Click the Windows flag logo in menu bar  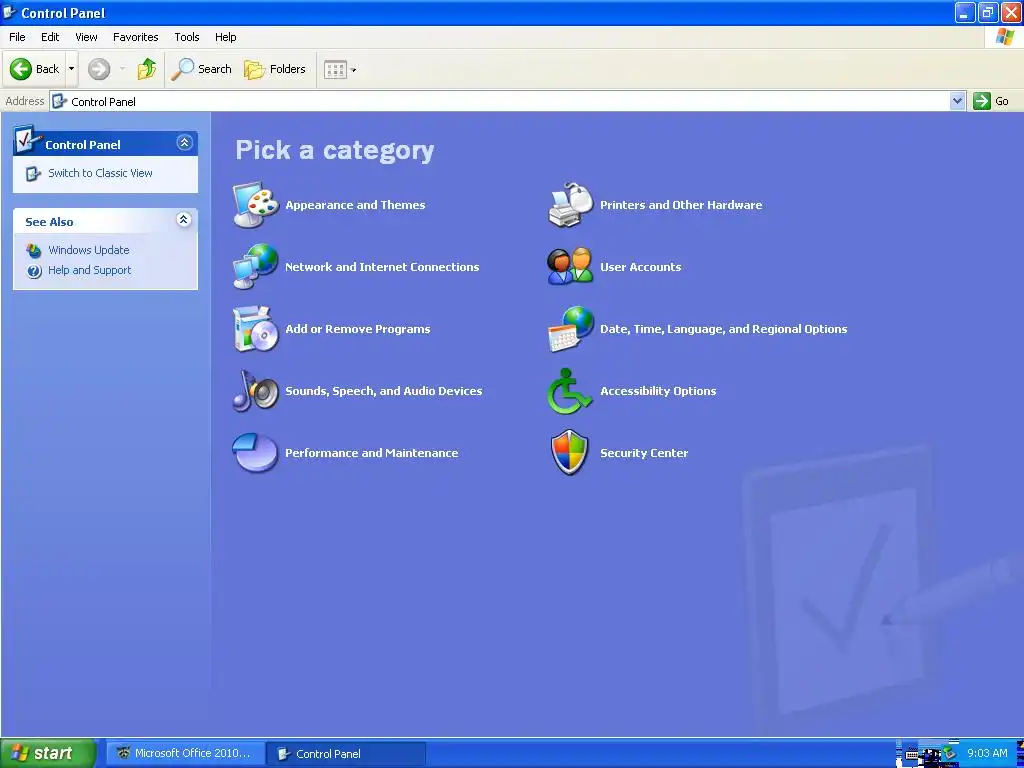pos(1004,37)
